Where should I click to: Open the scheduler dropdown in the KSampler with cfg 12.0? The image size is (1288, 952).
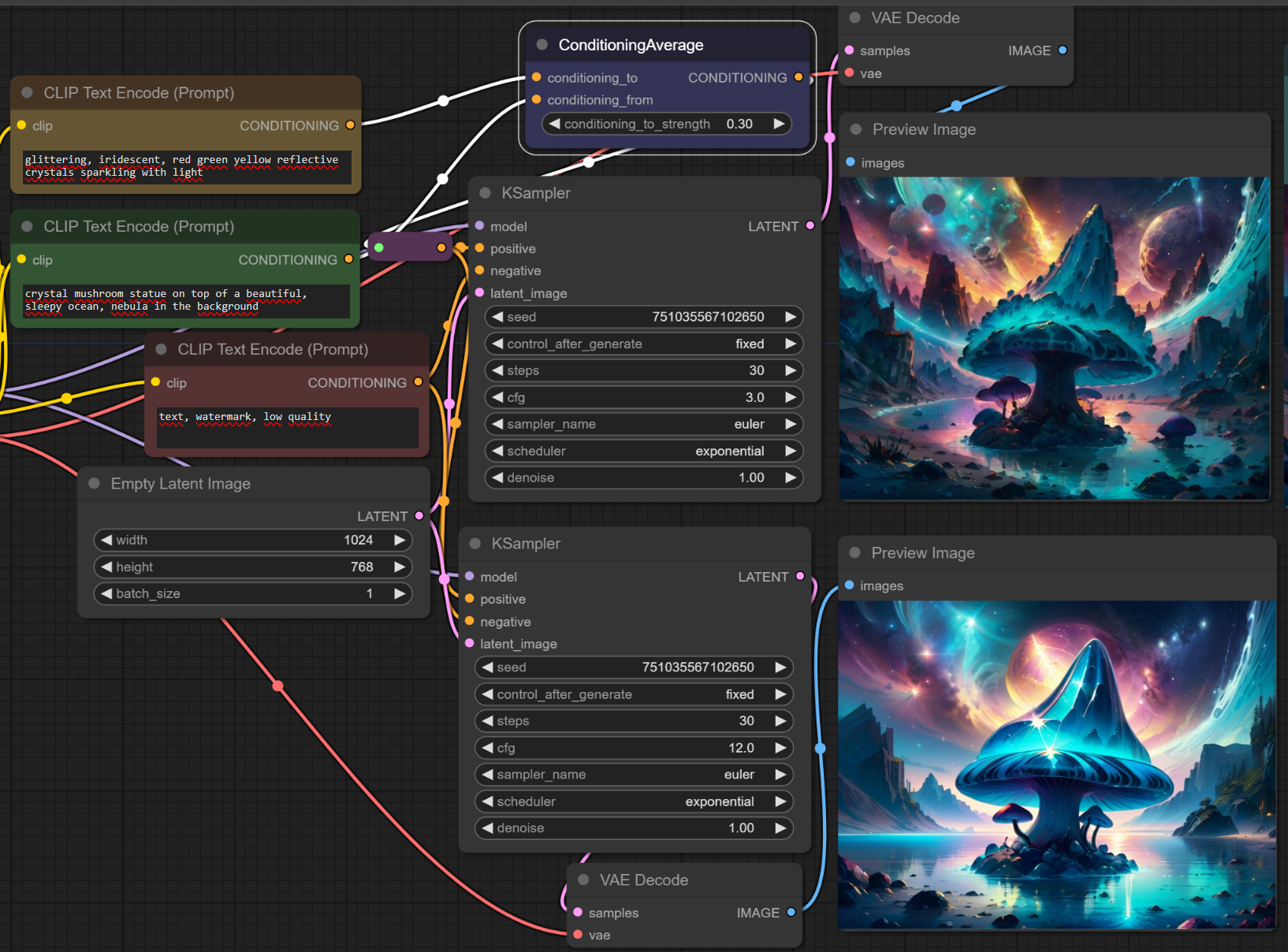[x=633, y=801]
